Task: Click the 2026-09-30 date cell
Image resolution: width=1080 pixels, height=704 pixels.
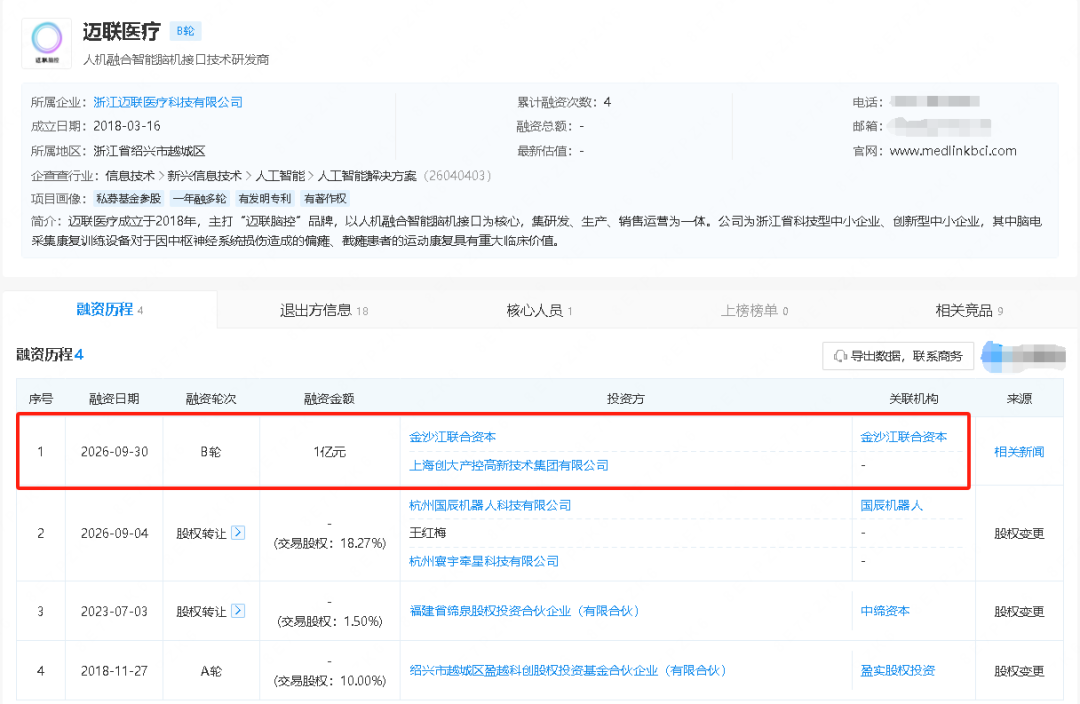Action: [x=114, y=452]
